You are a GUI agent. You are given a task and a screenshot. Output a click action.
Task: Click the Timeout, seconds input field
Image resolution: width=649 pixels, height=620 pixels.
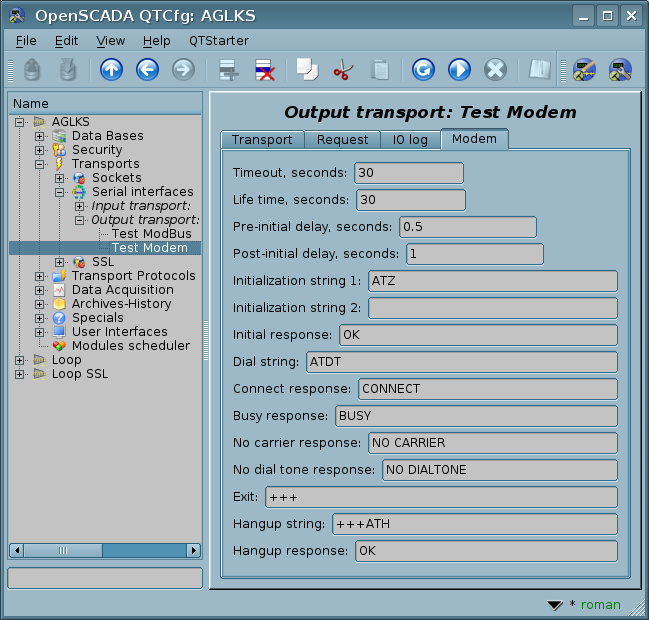[409, 173]
